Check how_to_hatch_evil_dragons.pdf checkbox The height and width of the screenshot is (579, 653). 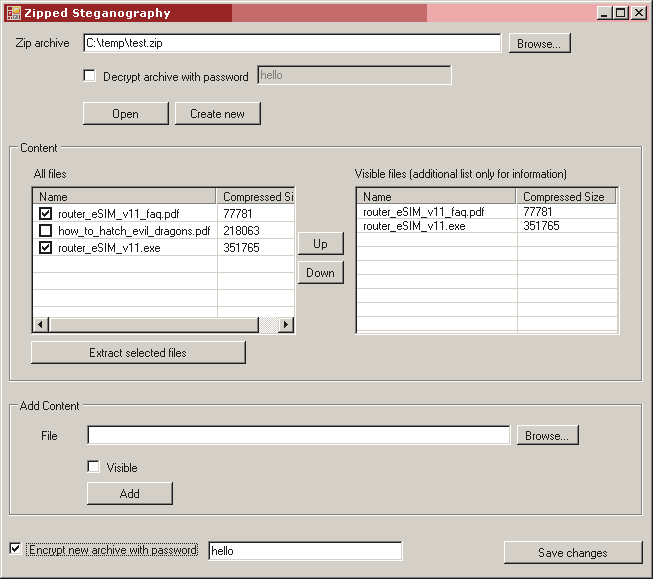click(45, 231)
